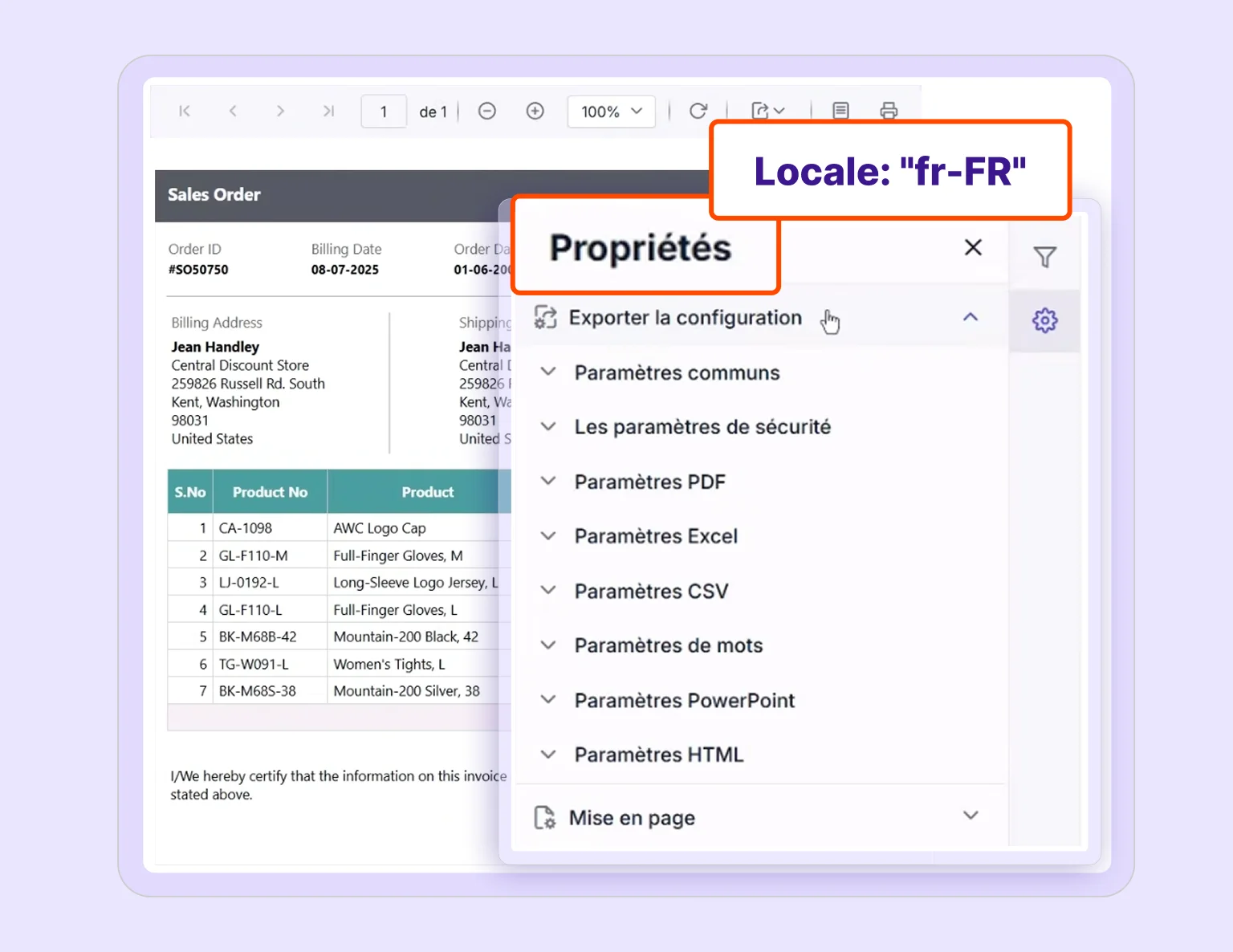Print the sales order report
The height and width of the screenshot is (952, 1233).
[889, 111]
